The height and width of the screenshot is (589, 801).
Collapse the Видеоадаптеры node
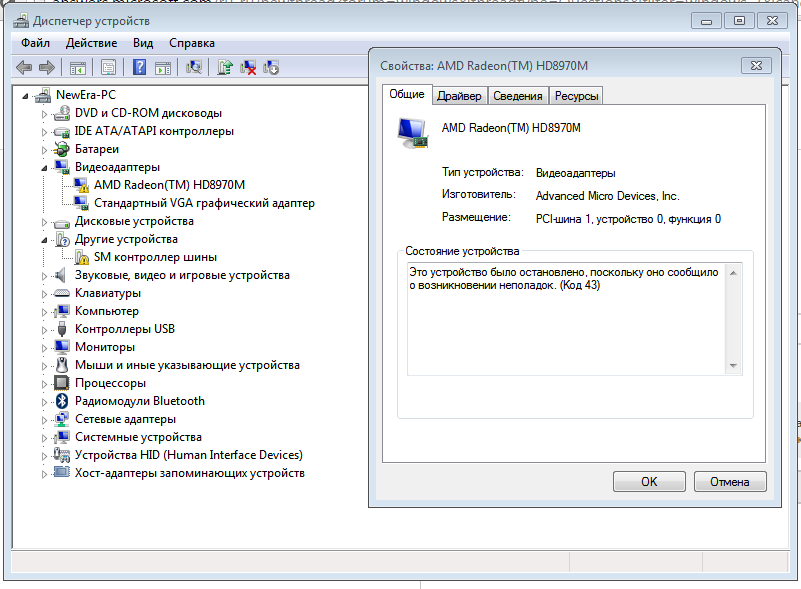pyautogui.click(x=44, y=168)
